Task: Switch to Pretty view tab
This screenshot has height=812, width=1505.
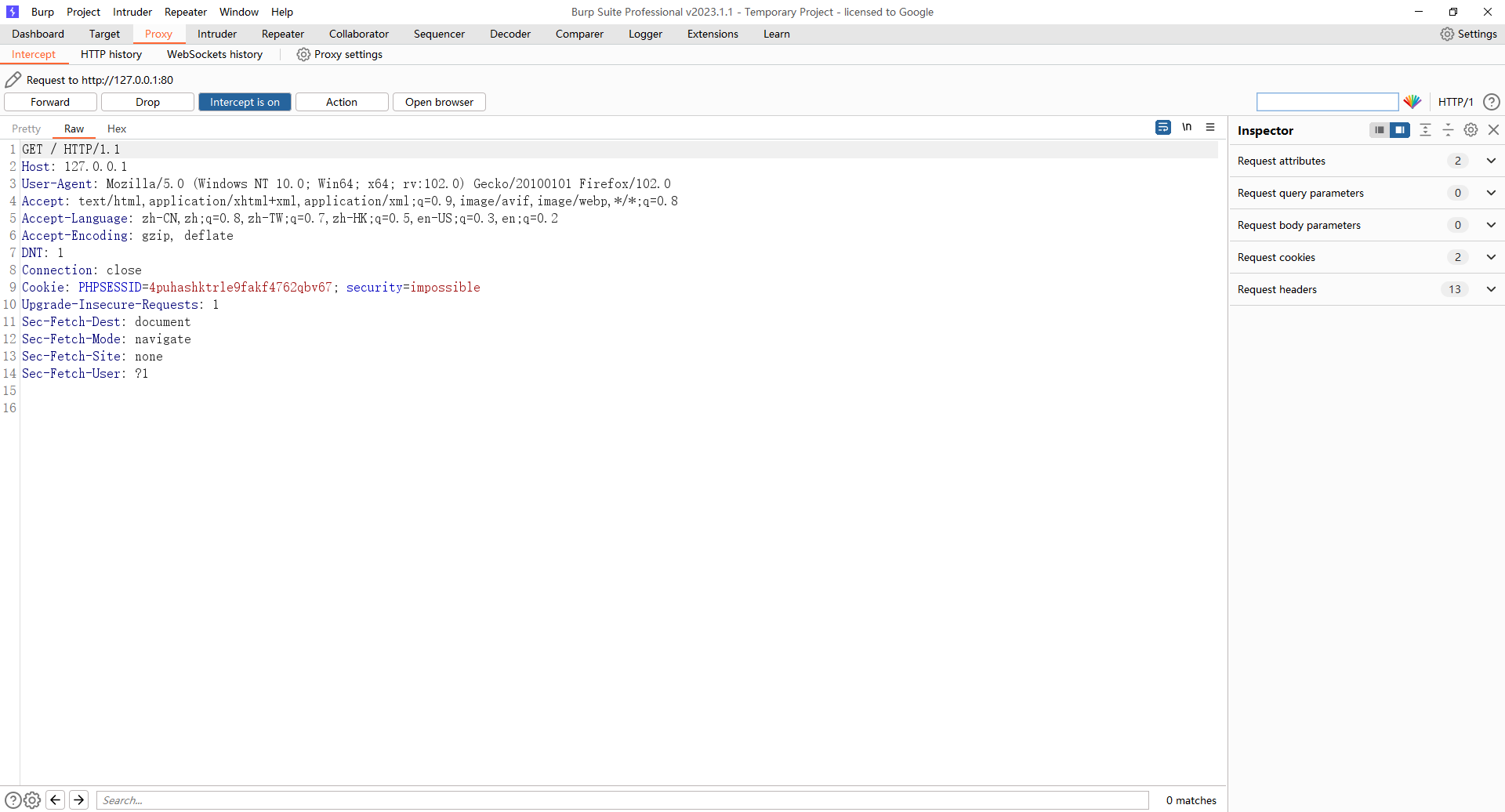Action: click(26, 129)
